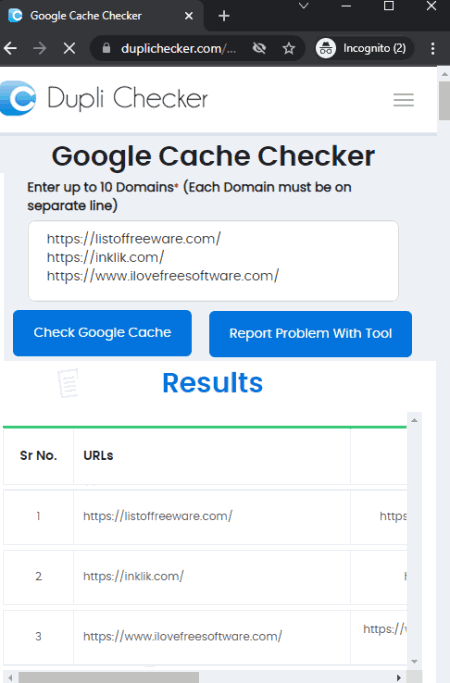Click the duplichecker.com address bar
Viewport: 450px width, 683px height.
(x=178, y=48)
